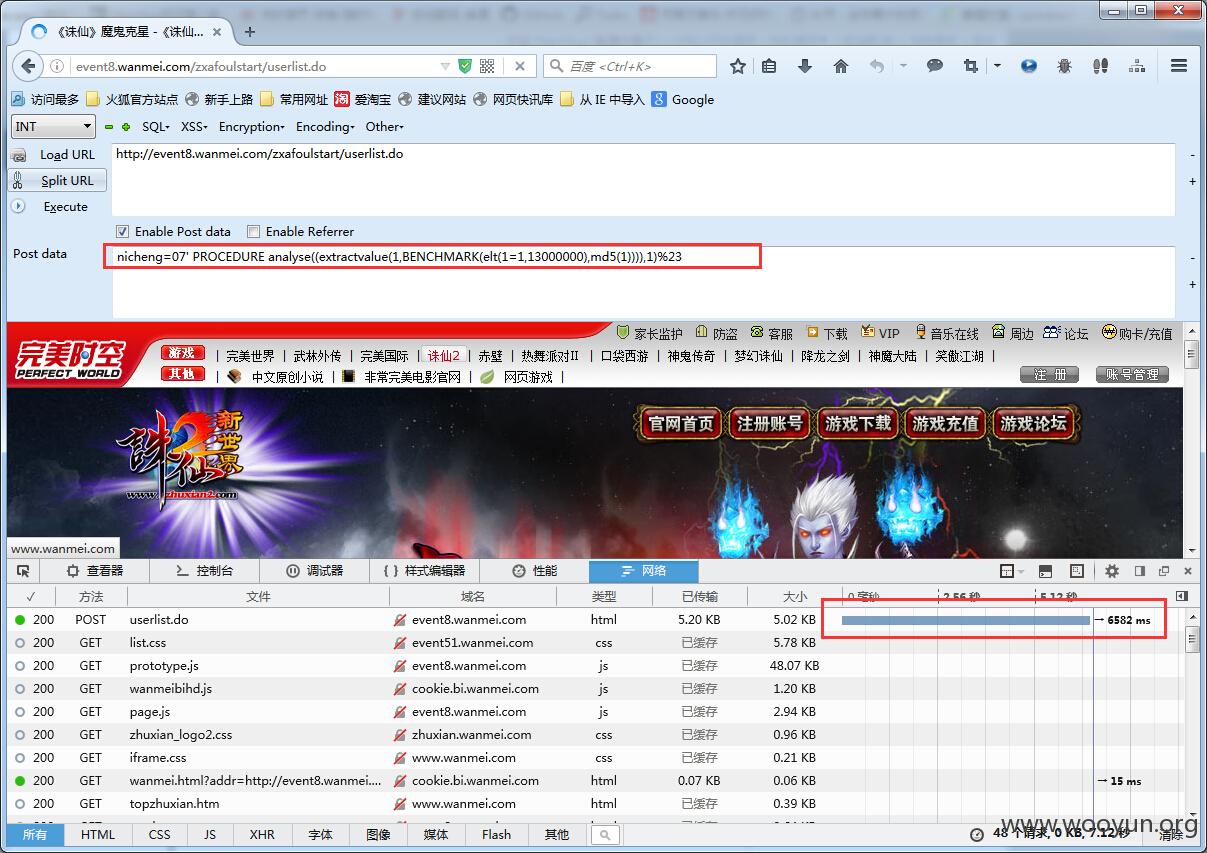Open the devtools settings gear icon
Viewport: 1207px width, 853px height.
click(1112, 571)
